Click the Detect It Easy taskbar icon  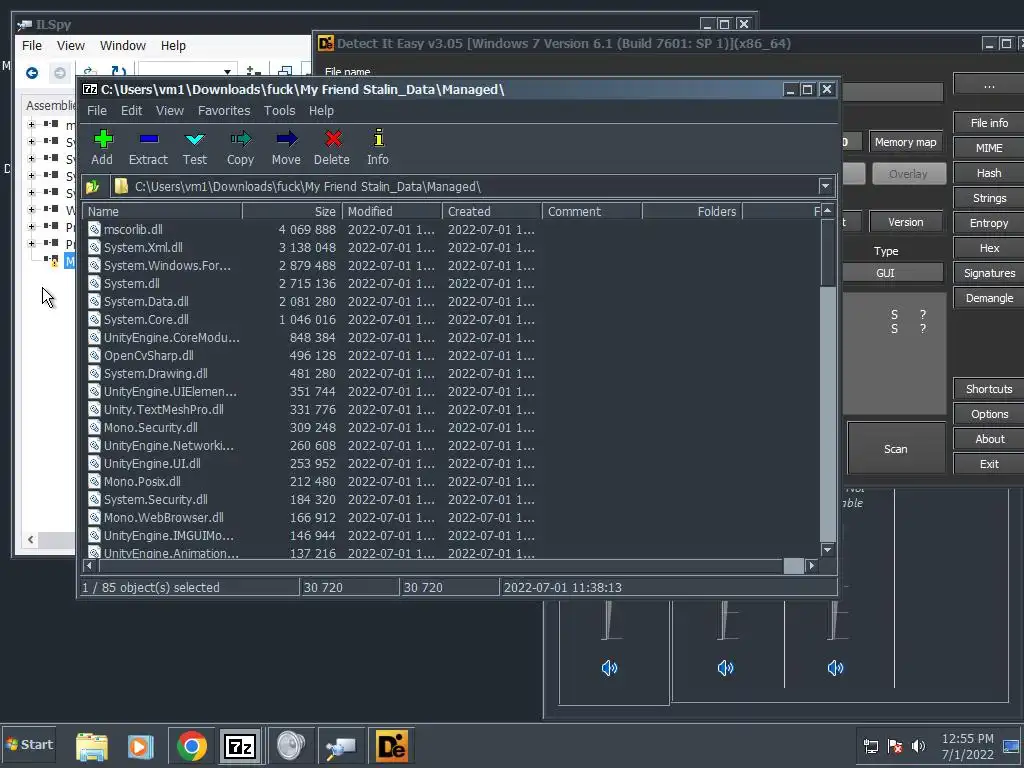[x=391, y=746]
